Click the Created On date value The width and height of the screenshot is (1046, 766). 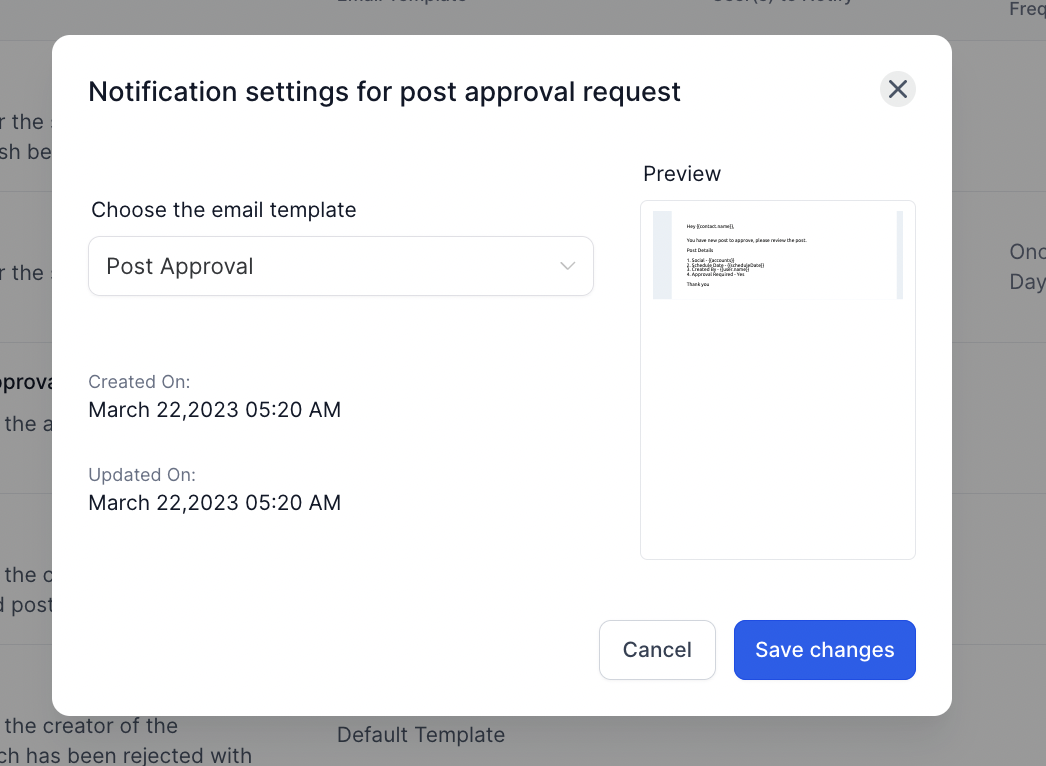click(214, 410)
